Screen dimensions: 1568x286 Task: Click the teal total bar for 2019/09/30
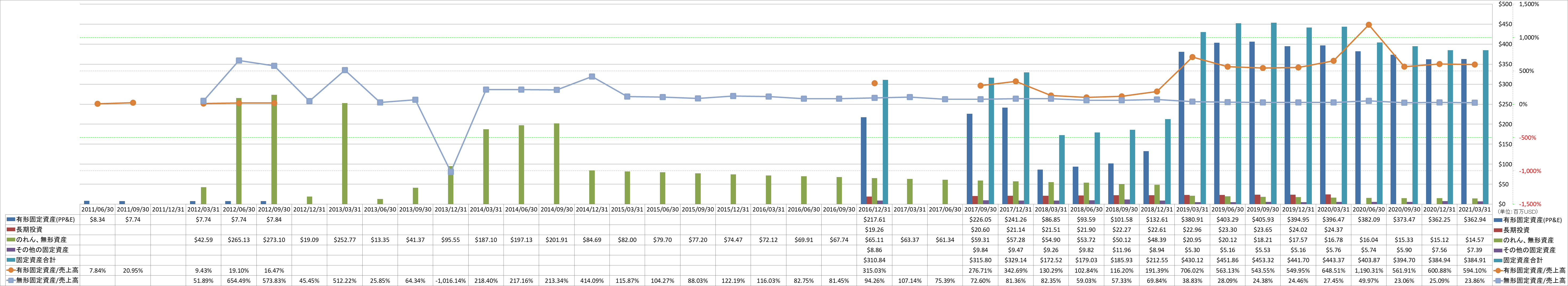coord(1273,113)
